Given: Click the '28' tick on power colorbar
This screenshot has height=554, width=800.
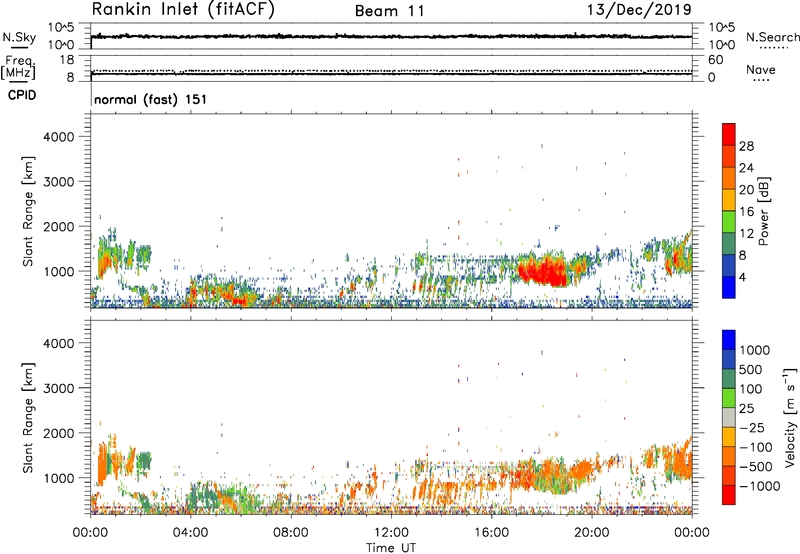Looking at the screenshot, I should pos(746,146).
